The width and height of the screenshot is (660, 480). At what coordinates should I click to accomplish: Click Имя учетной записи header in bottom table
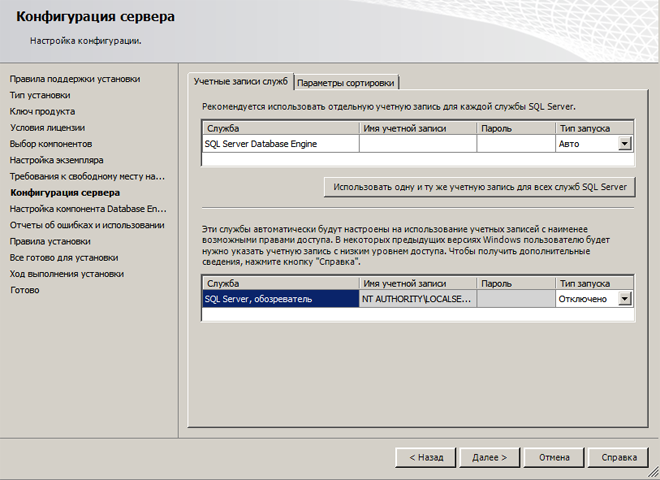(418, 283)
